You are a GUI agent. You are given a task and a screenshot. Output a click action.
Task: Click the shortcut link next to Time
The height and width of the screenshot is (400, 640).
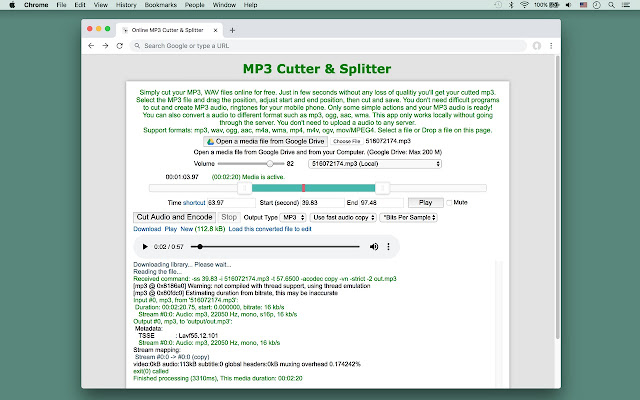tap(194, 203)
